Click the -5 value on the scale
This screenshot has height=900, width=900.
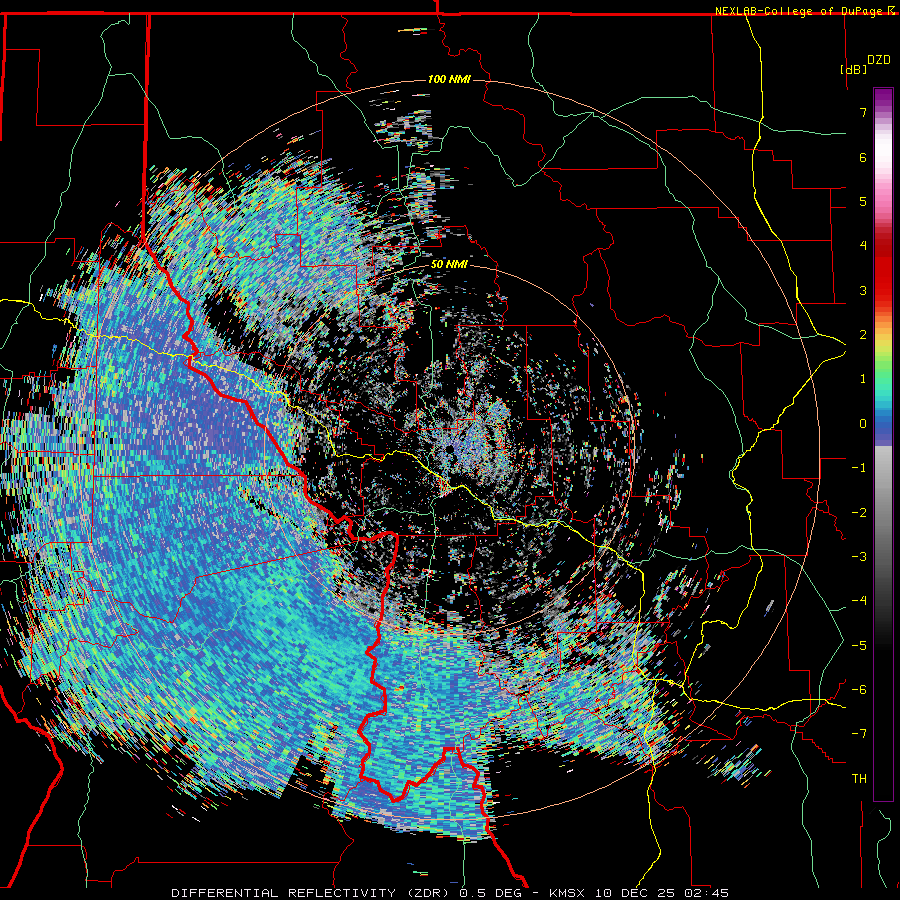coord(859,646)
